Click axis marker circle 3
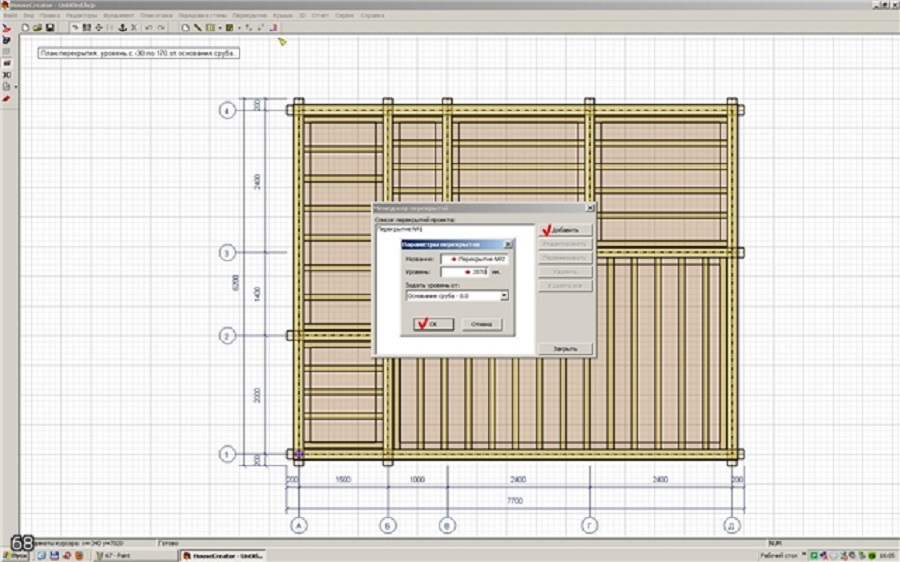900x562 pixels. [227, 253]
